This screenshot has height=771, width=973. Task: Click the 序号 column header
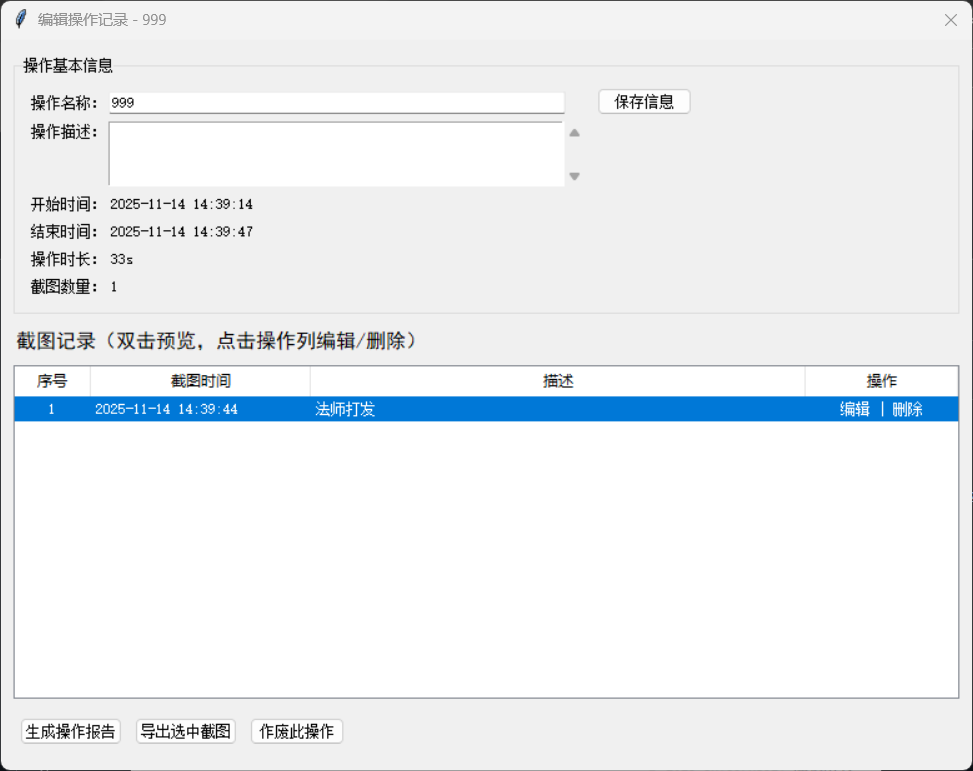[52, 381]
